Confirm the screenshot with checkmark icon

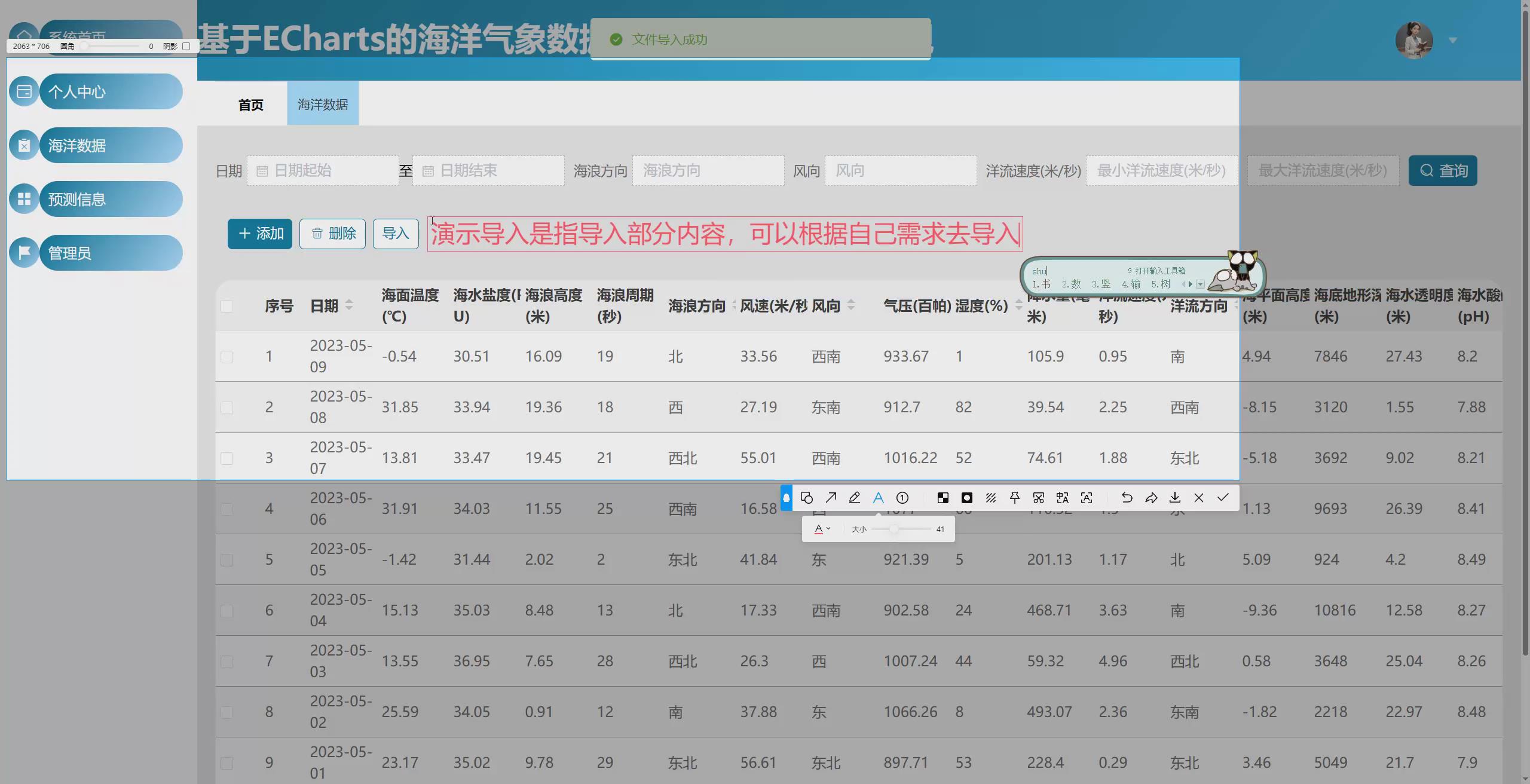click(1223, 498)
